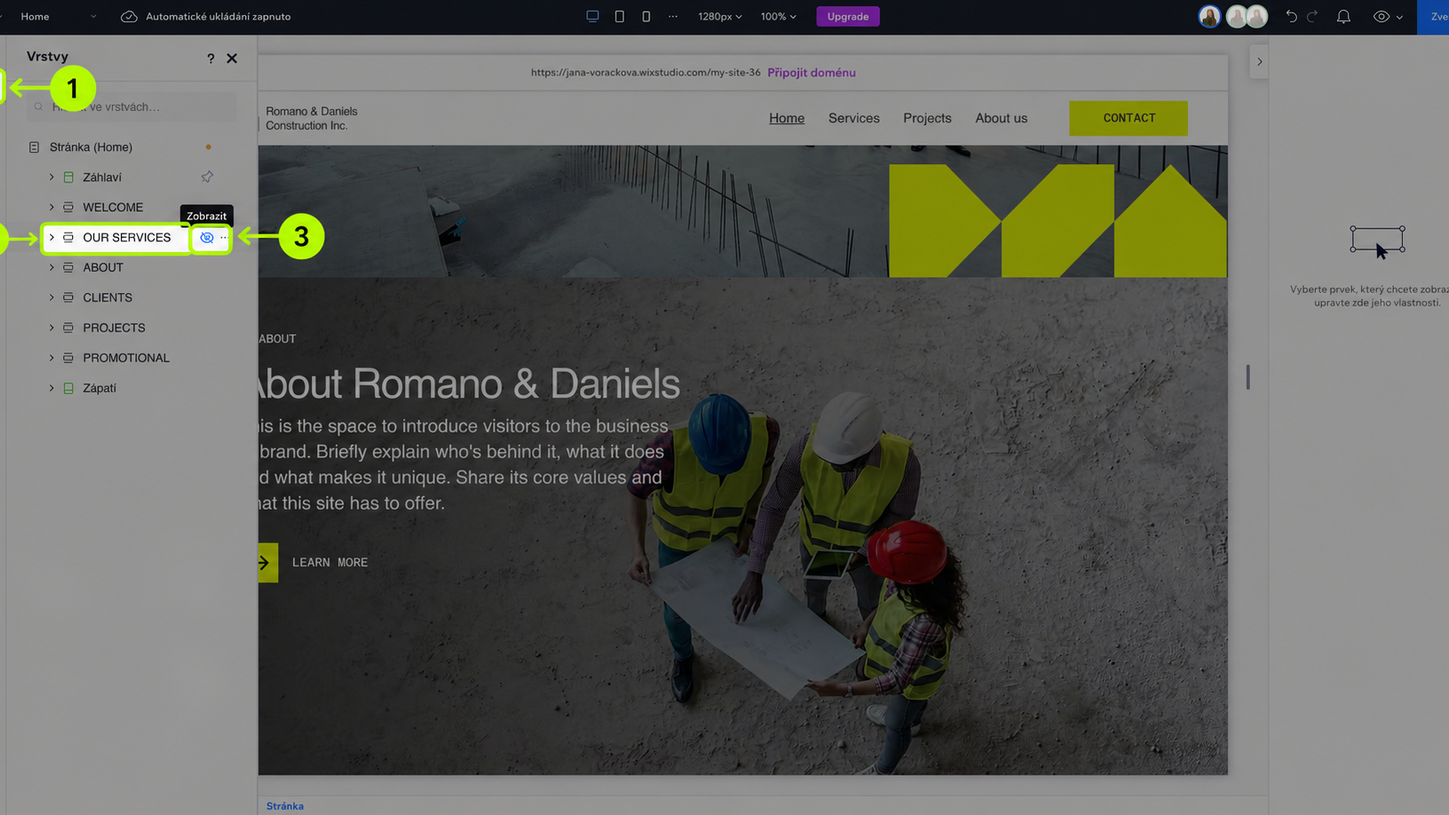Expand the CLIENTS layer
Screen dimensions: 1449x815
click(52, 297)
